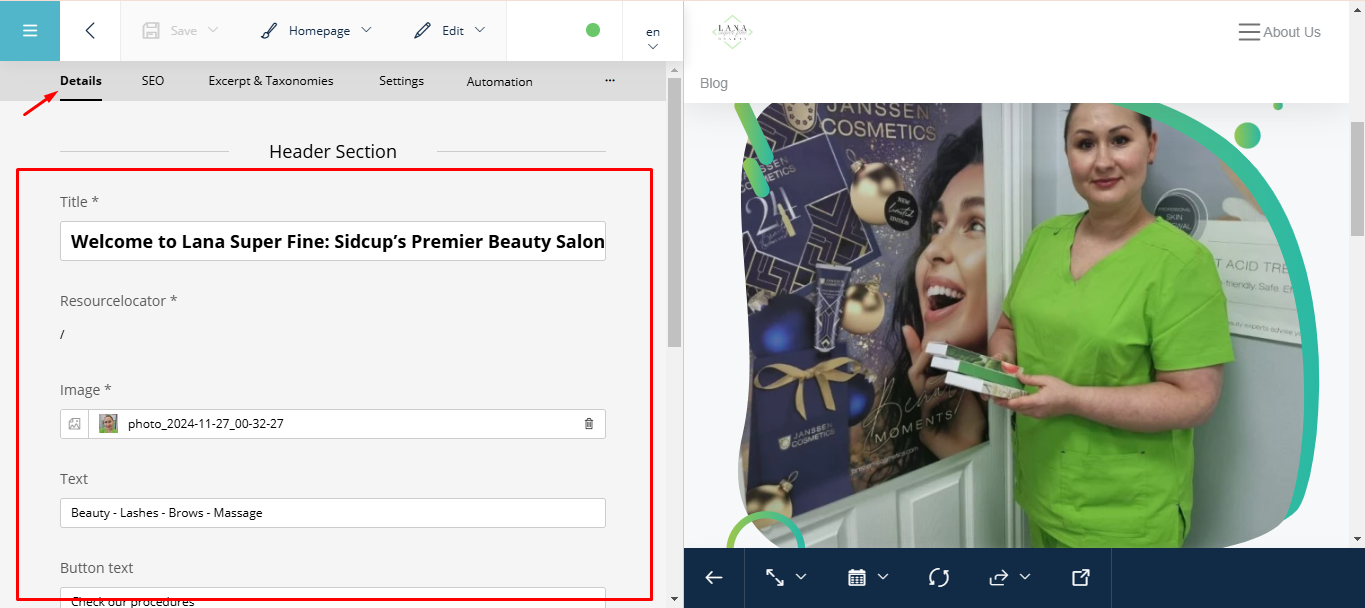Click the Lana logo in preview
This screenshot has width=1365, height=608.
(x=732, y=32)
